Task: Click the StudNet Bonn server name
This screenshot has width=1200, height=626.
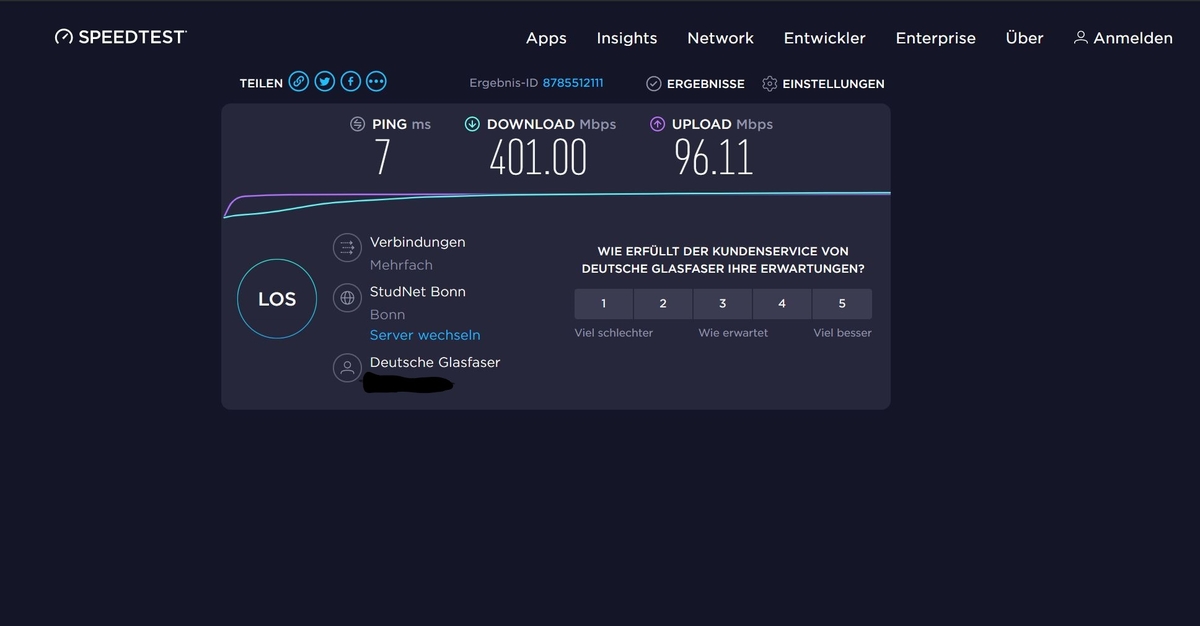Action: pos(418,292)
